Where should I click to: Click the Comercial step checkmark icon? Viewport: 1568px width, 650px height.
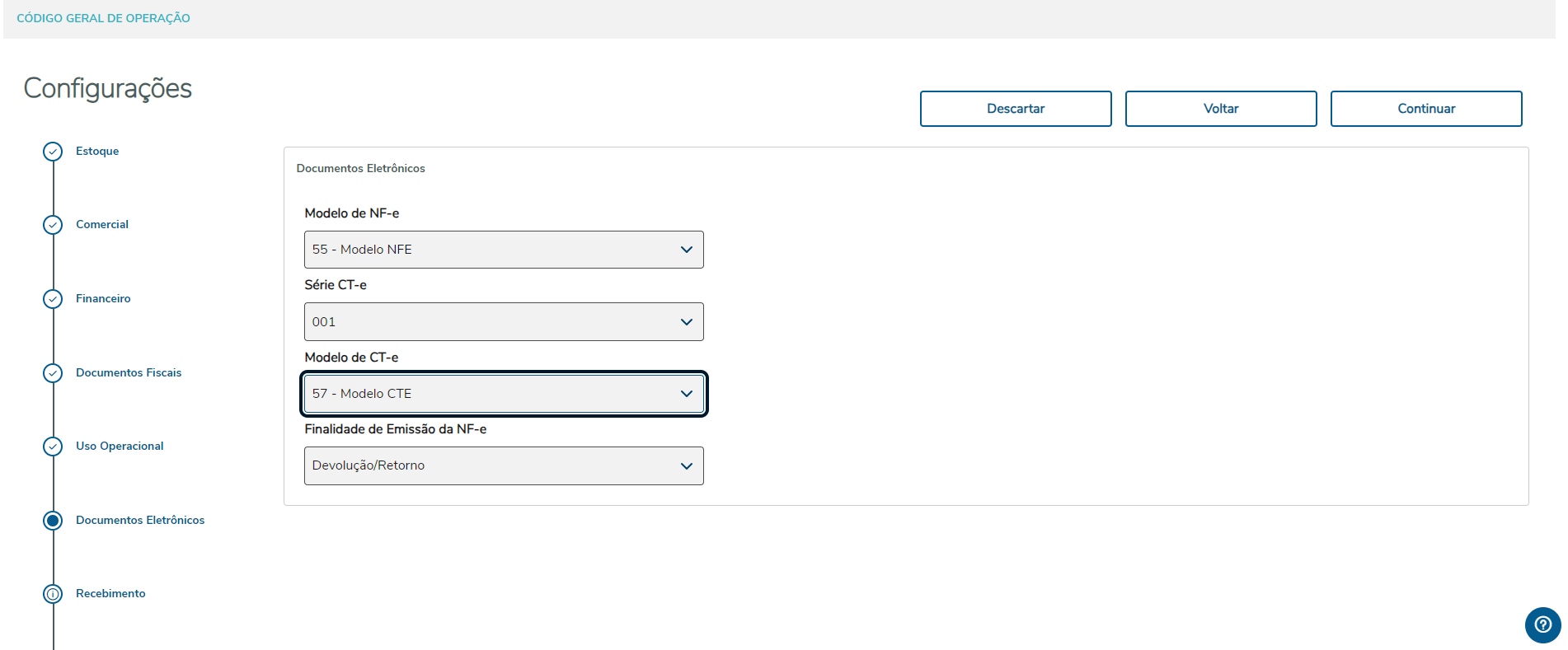[x=53, y=225]
